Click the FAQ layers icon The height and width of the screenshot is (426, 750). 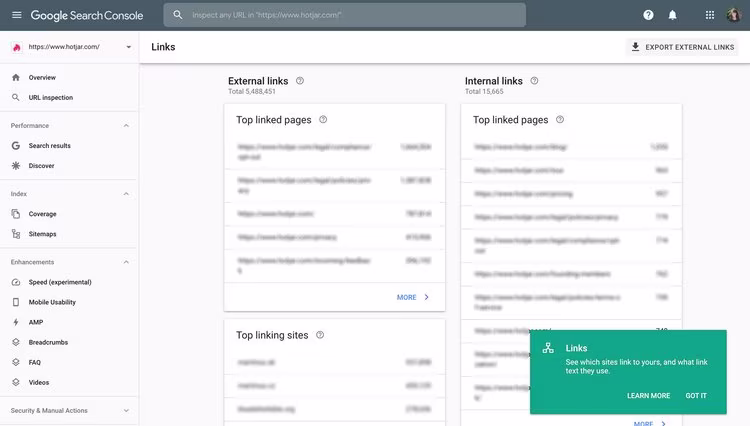click(16, 362)
